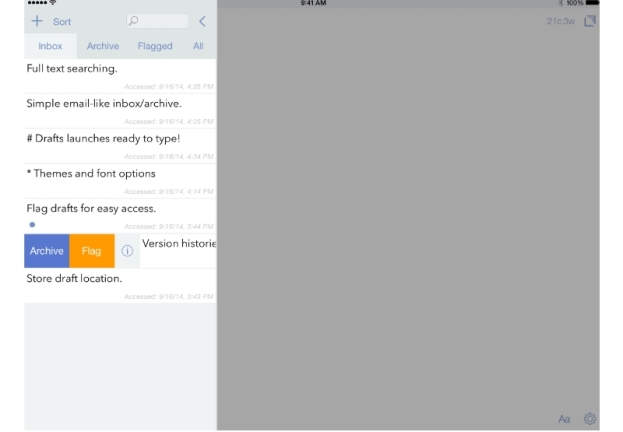Tap the 21c3w character/word count label
This screenshot has width=623, height=432.
pyautogui.click(x=561, y=21)
